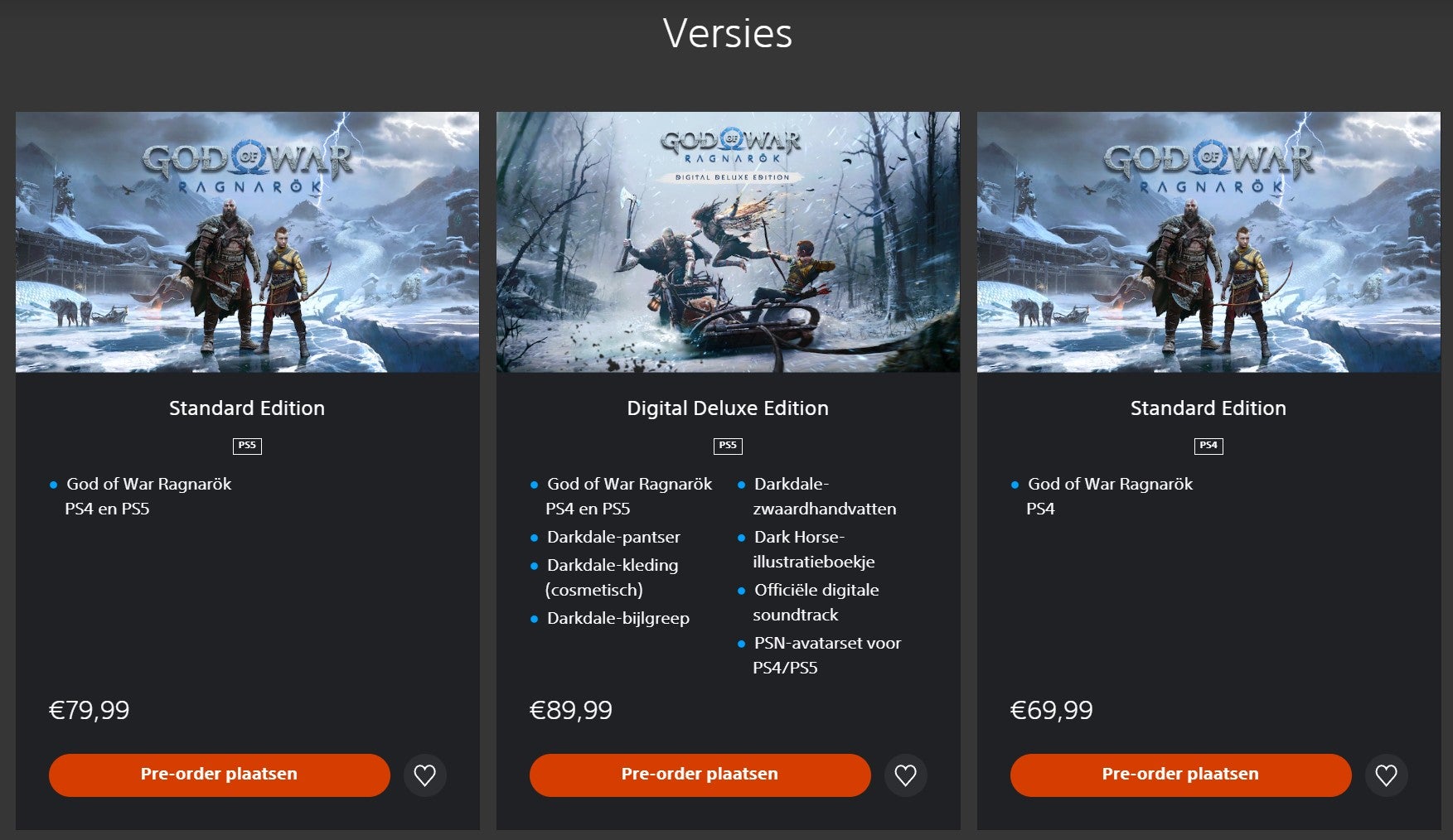Screen dimensions: 1453x840
Task: Select the first Standard Edition title
Action: pyautogui.click(x=247, y=408)
